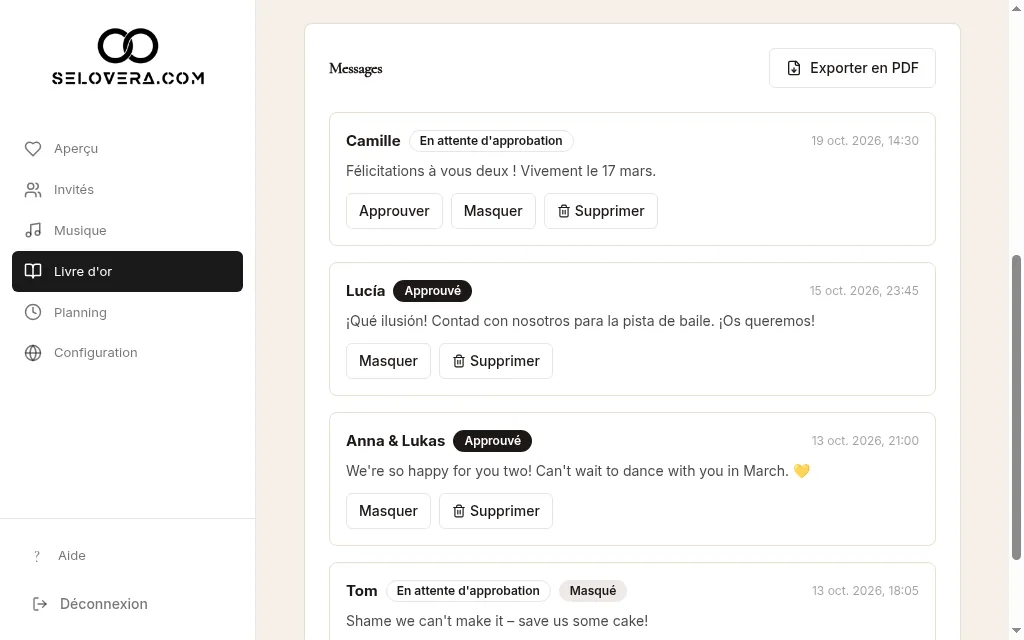
Task: Click the sender name Anna & Lukas
Action: 395,441
